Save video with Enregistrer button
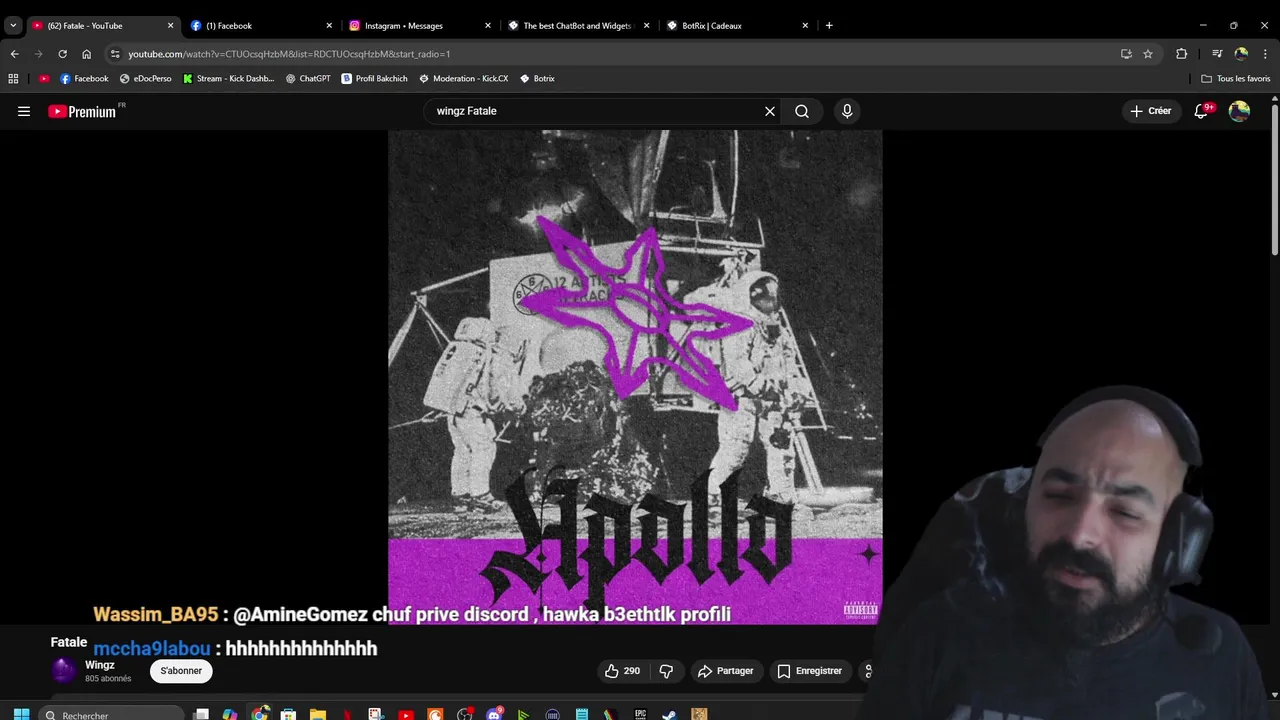 [810, 671]
